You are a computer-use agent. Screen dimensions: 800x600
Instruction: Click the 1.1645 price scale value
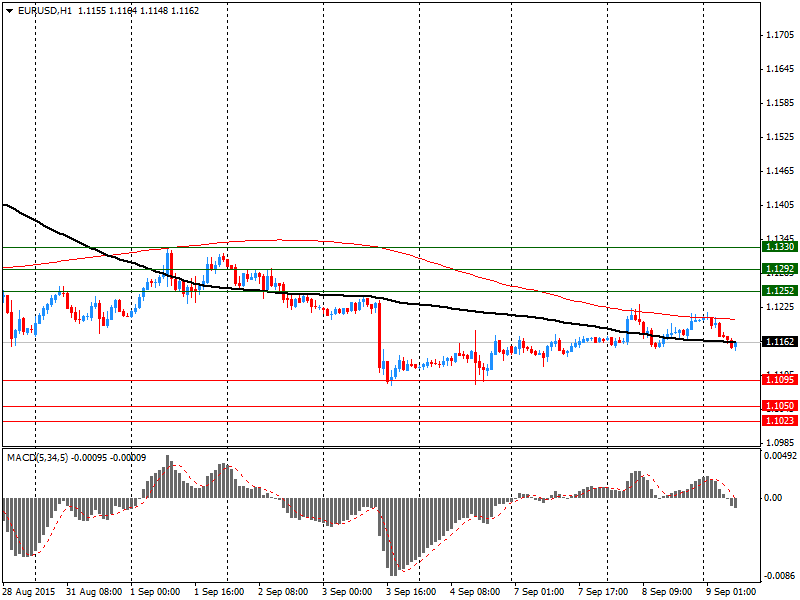pyautogui.click(x=780, y=69)
